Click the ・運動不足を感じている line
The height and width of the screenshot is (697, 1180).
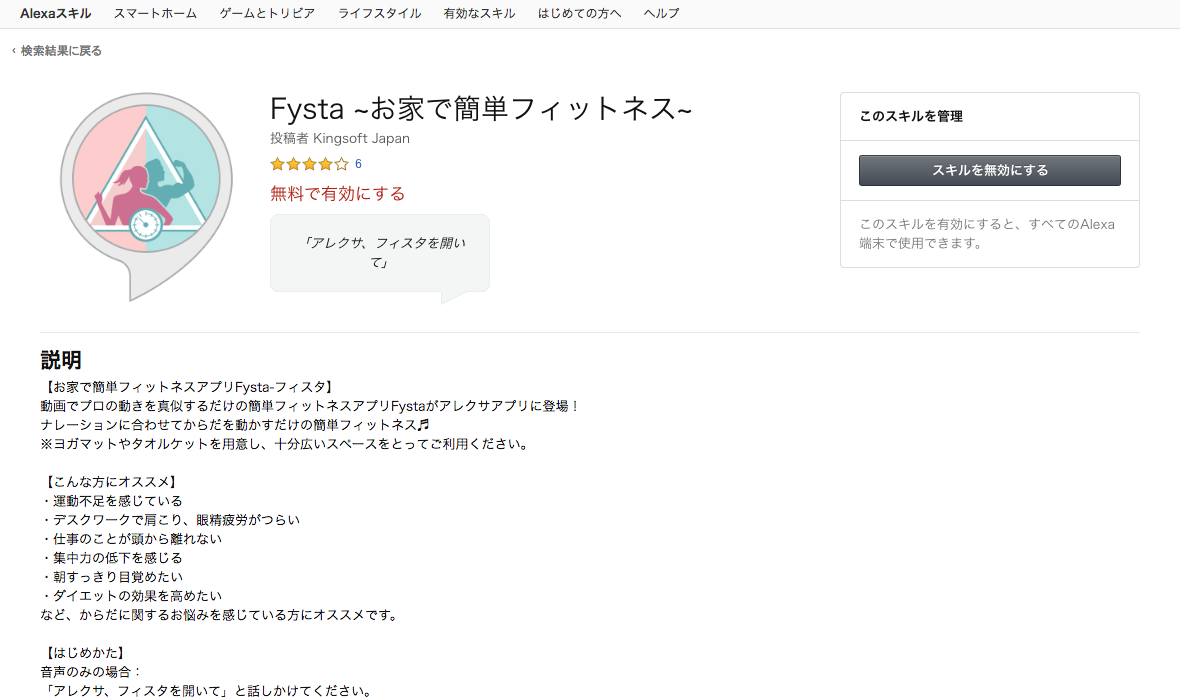(111, 501)
